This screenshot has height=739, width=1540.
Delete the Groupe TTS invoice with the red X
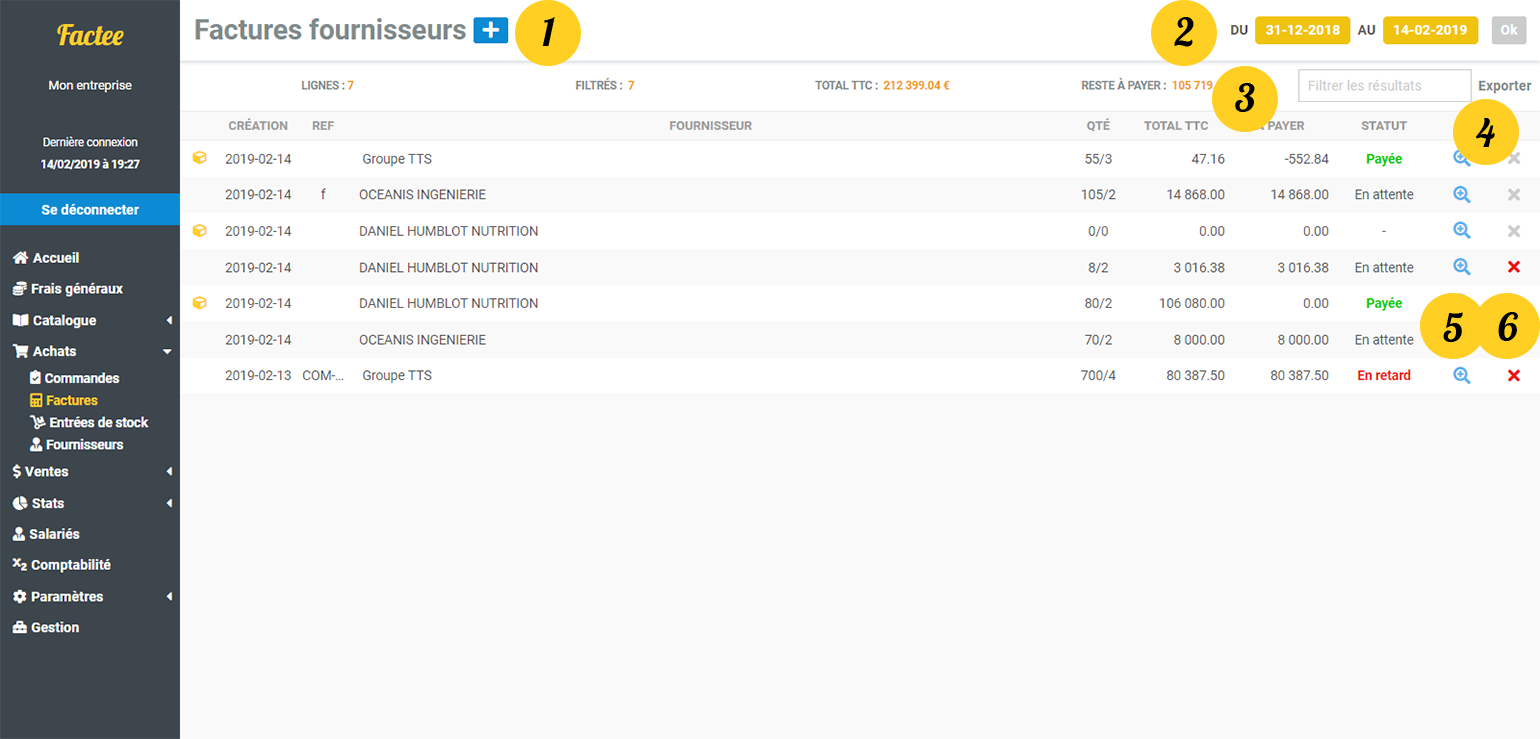click(1514, 375)
